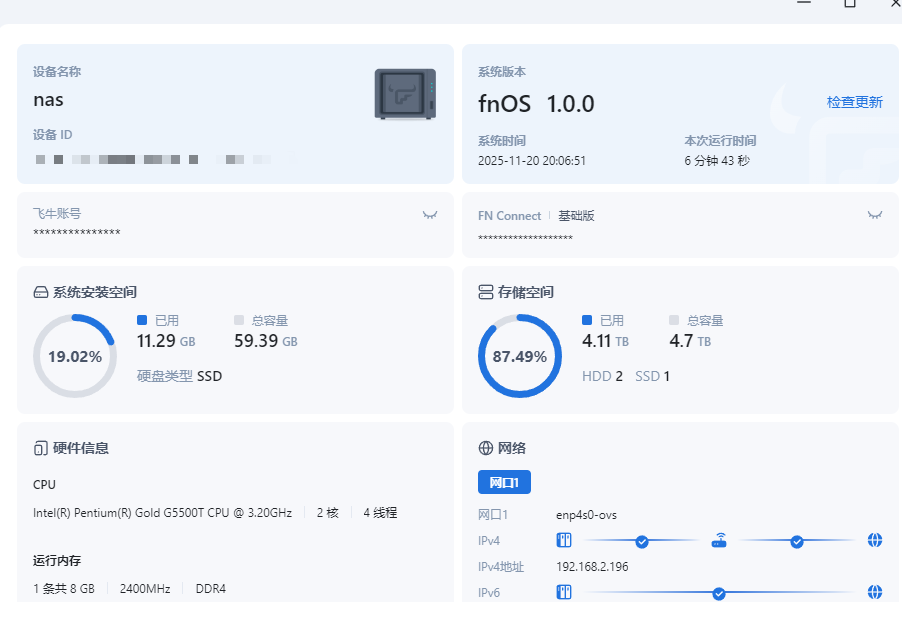Click the NAS device image

(x=405, y=94)
